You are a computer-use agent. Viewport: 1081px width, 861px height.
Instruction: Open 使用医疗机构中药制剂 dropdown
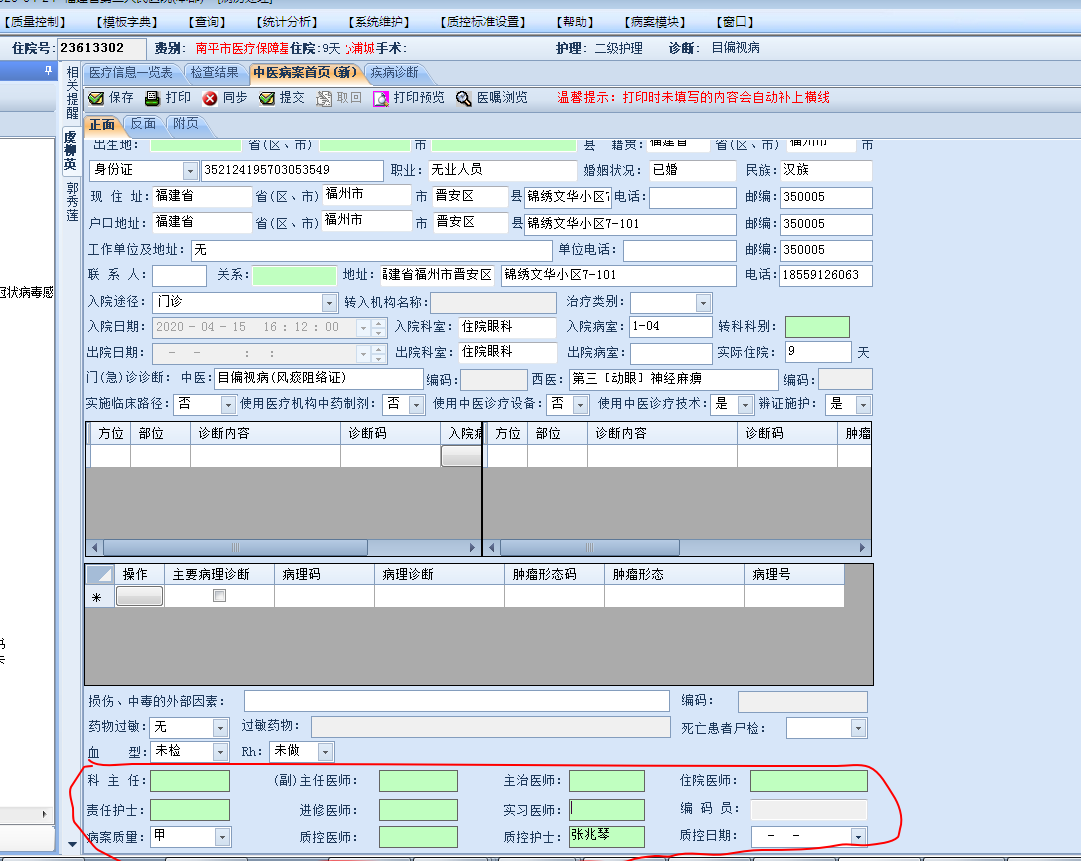pyautogui.click(x=416, y=405)
